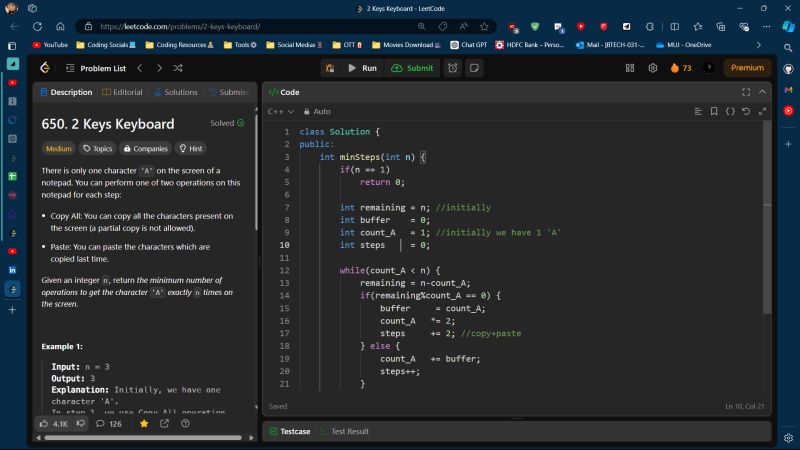Viewport: 800px width, 450px height.
Task: Click the browser address bar
Action: click(250, 27)
